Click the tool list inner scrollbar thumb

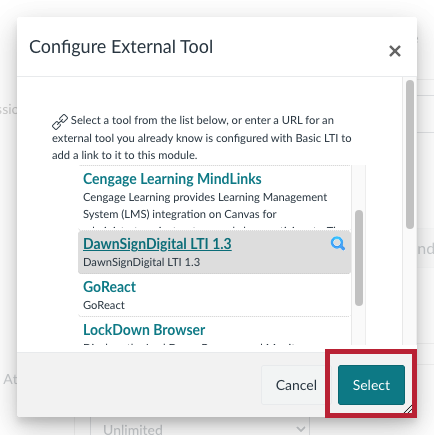click(x=359, y=258)
